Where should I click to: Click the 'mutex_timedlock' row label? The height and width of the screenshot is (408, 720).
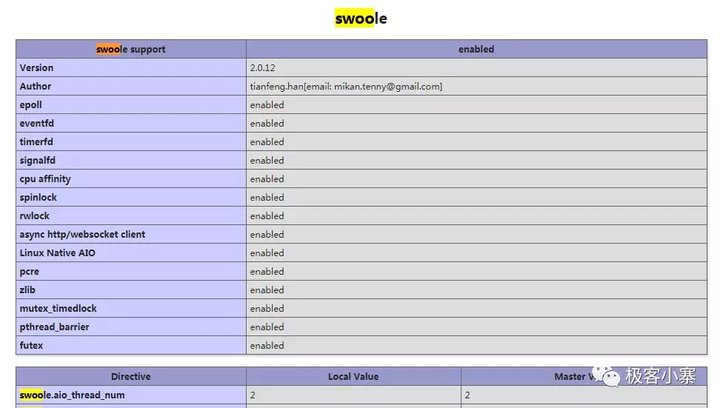point(58,308)
